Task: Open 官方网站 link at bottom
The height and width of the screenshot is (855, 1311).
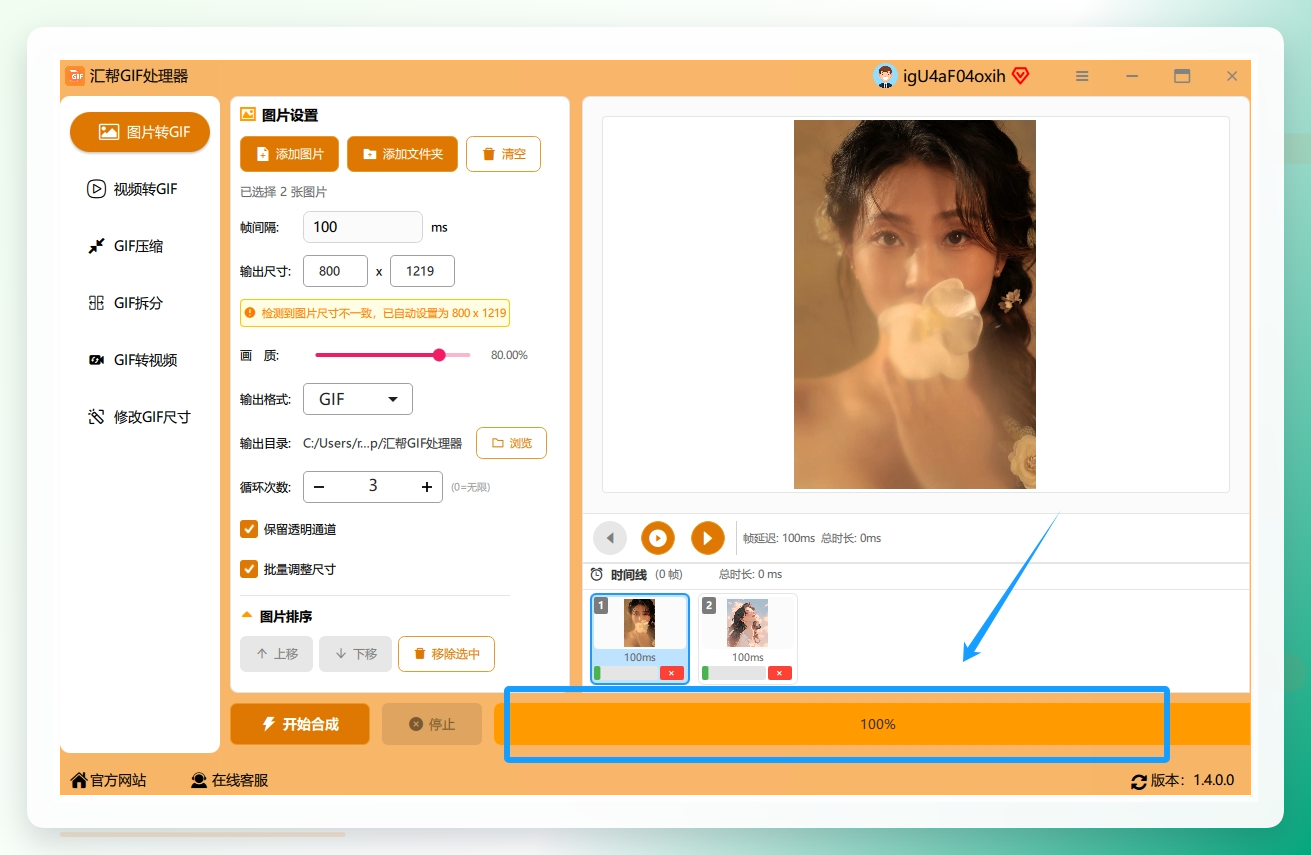Action: pos(108,780)
